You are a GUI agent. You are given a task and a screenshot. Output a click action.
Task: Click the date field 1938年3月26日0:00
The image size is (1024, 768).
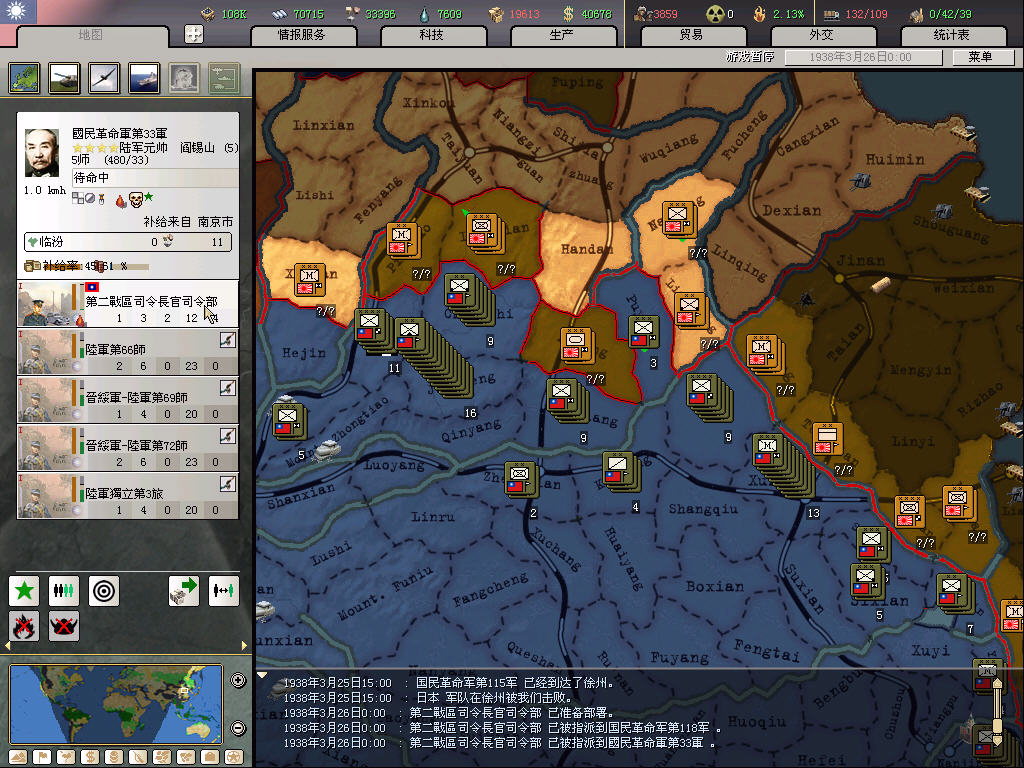[x=863, y=57]
